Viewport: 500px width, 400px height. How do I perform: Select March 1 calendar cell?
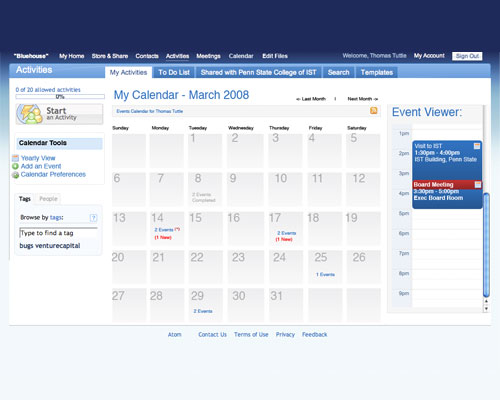pos(205,150)
